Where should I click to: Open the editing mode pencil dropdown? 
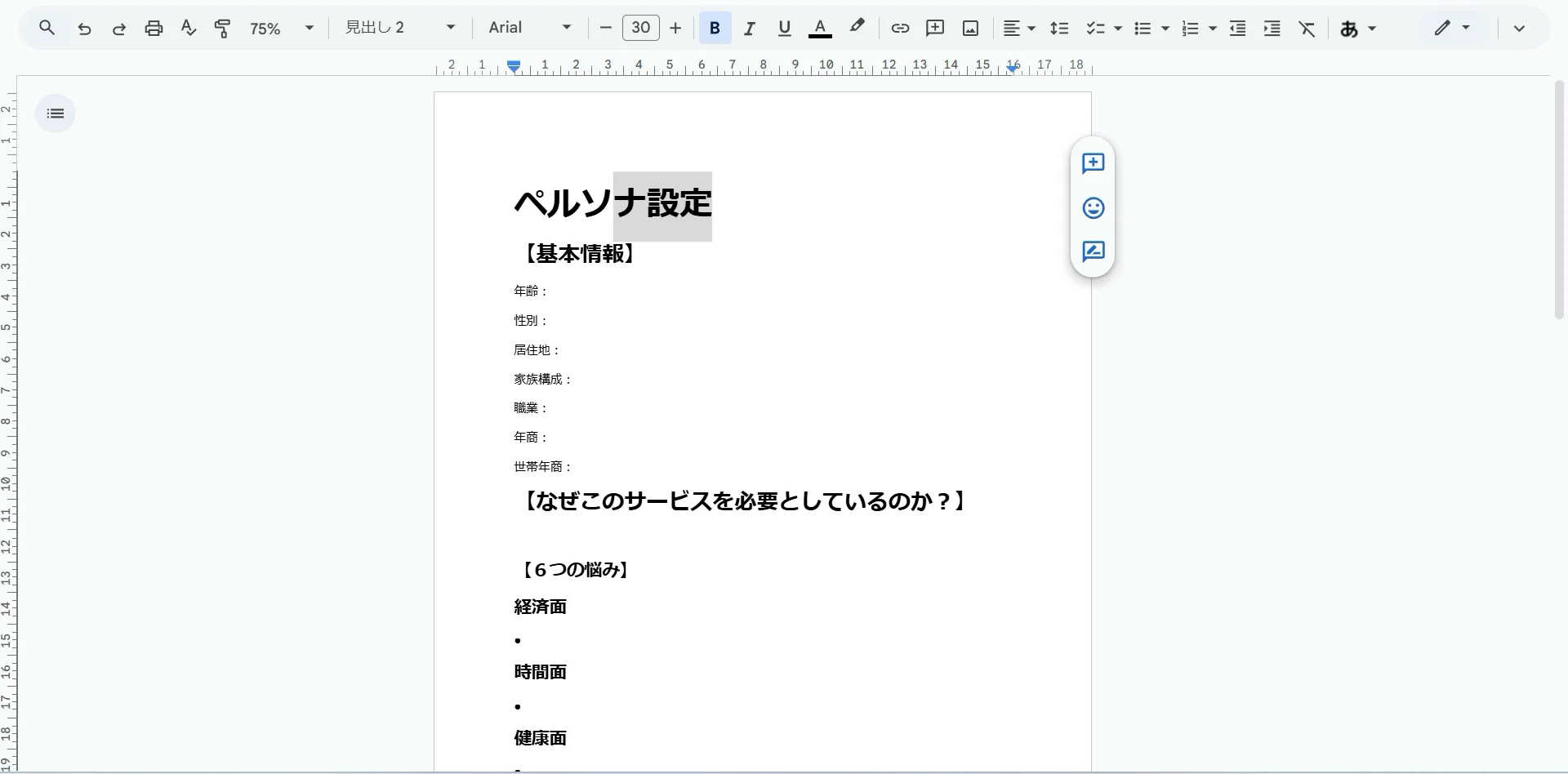coord(1452,28)
